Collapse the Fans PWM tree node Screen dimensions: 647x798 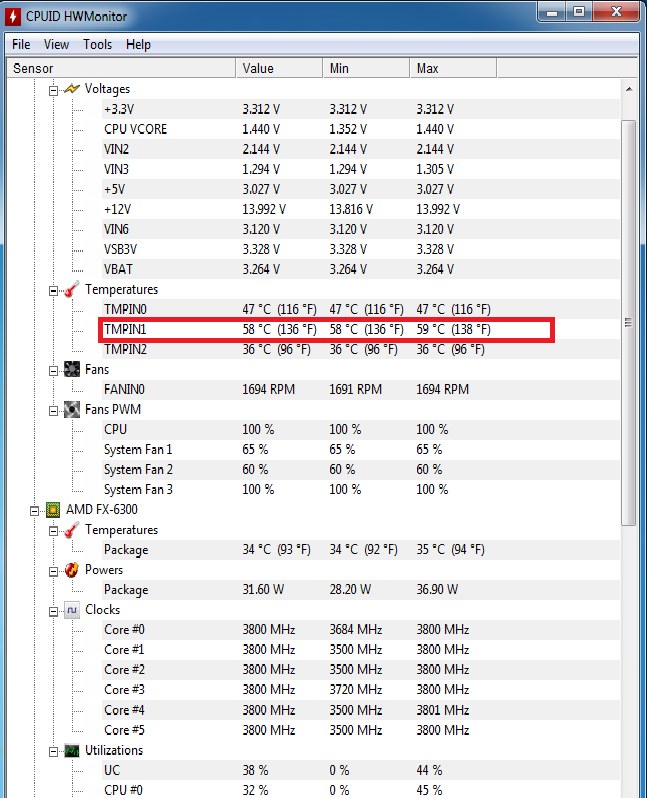(x=53, y=411)
